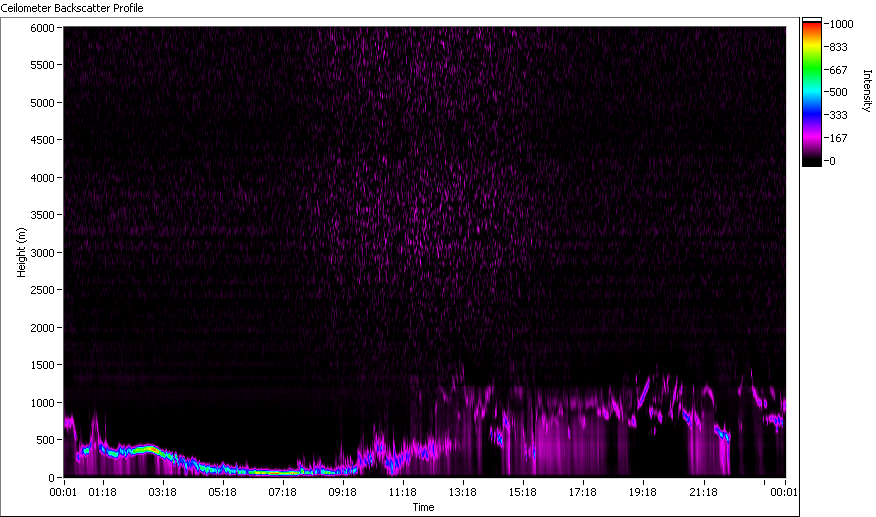Click the 01:18 time tick label

coord(102,492)
